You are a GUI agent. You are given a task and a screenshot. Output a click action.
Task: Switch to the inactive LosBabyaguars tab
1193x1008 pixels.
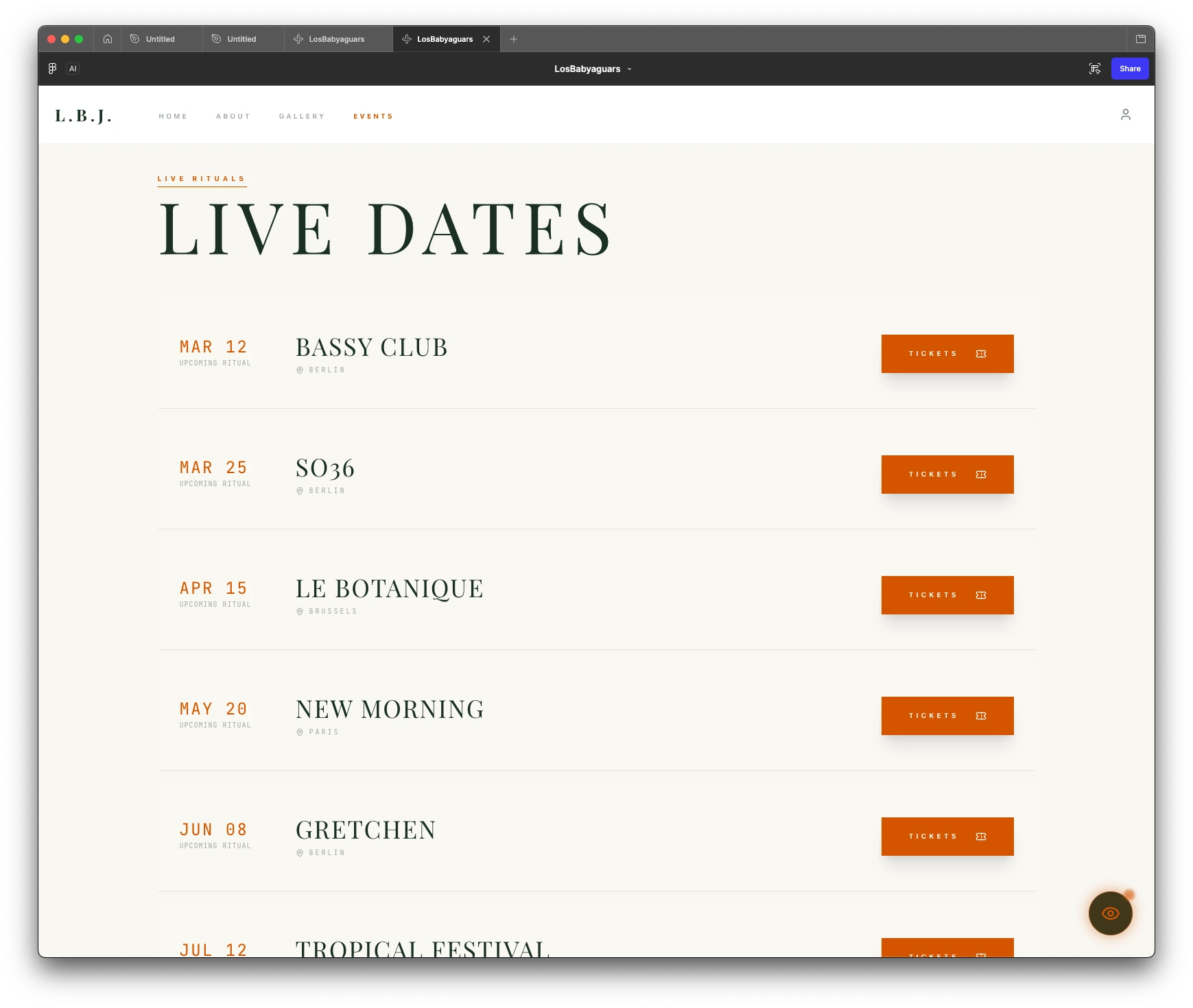pos(338,39)
